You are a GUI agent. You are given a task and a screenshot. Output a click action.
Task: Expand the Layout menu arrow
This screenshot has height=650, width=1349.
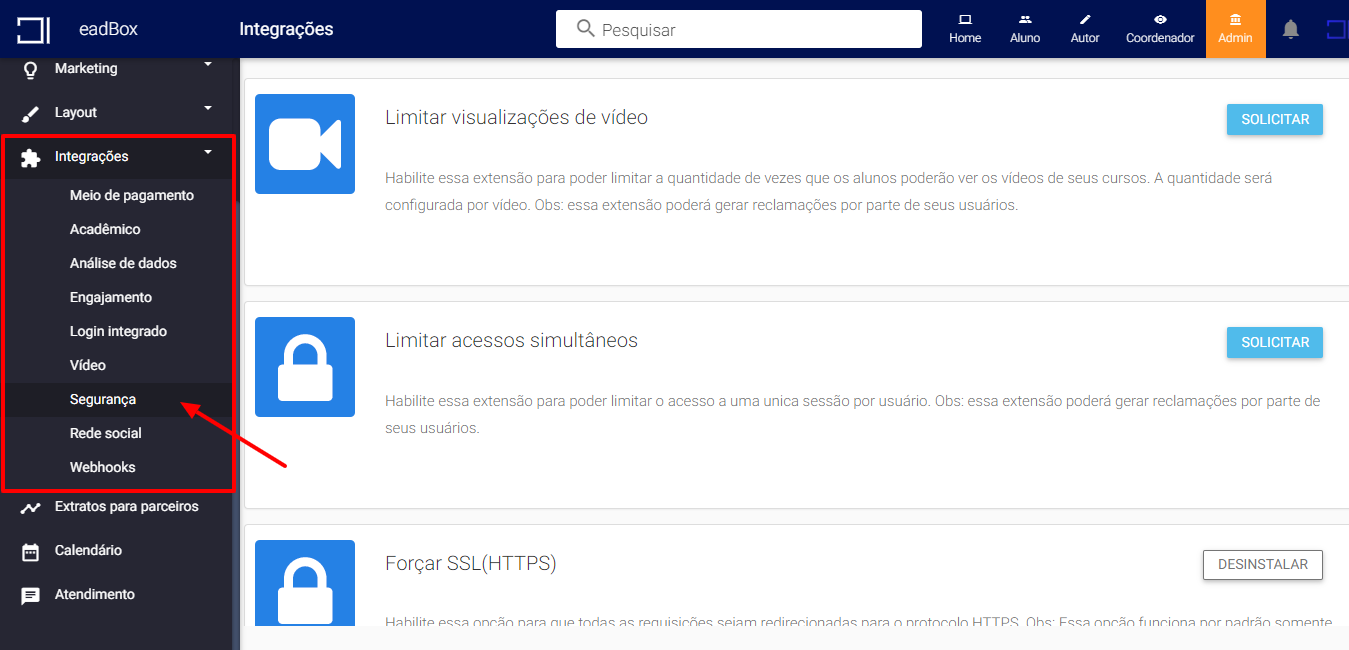(208, 107)
